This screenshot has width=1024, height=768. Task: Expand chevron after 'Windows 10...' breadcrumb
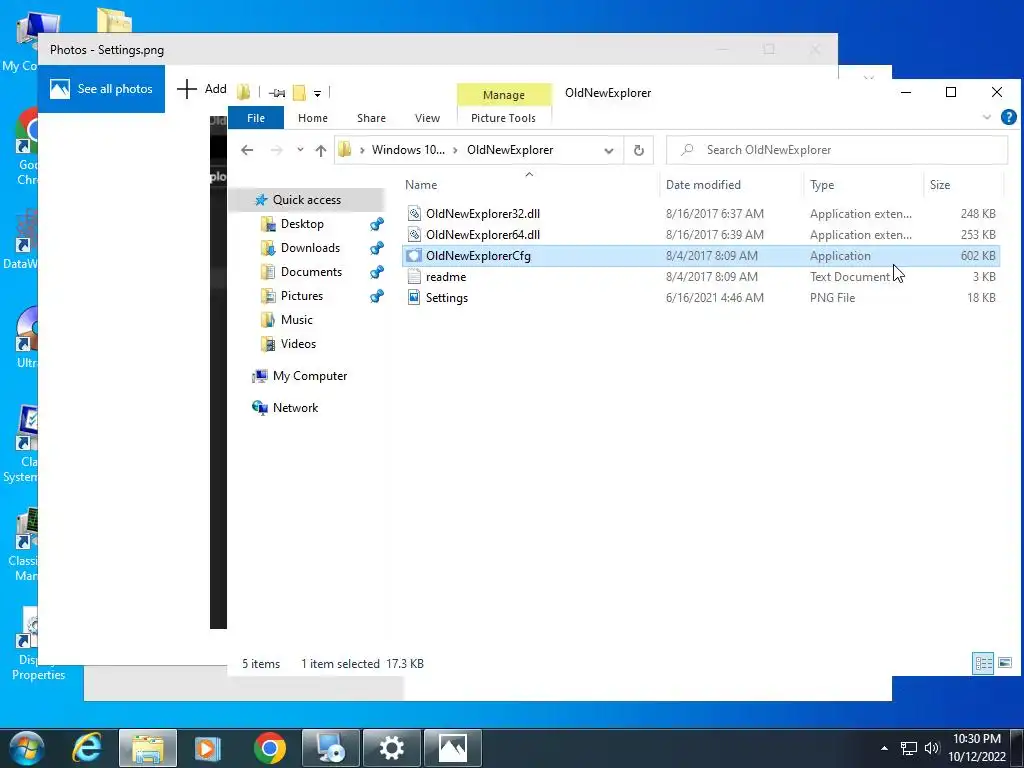[455, 150]
